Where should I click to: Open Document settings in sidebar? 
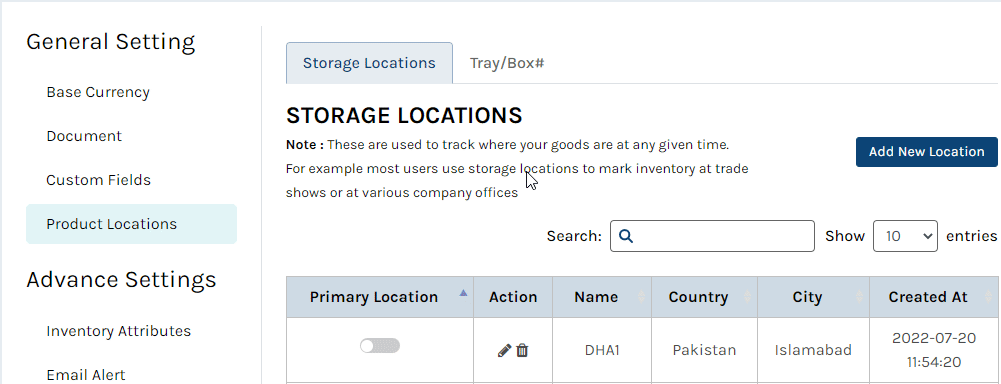point(84,136)
